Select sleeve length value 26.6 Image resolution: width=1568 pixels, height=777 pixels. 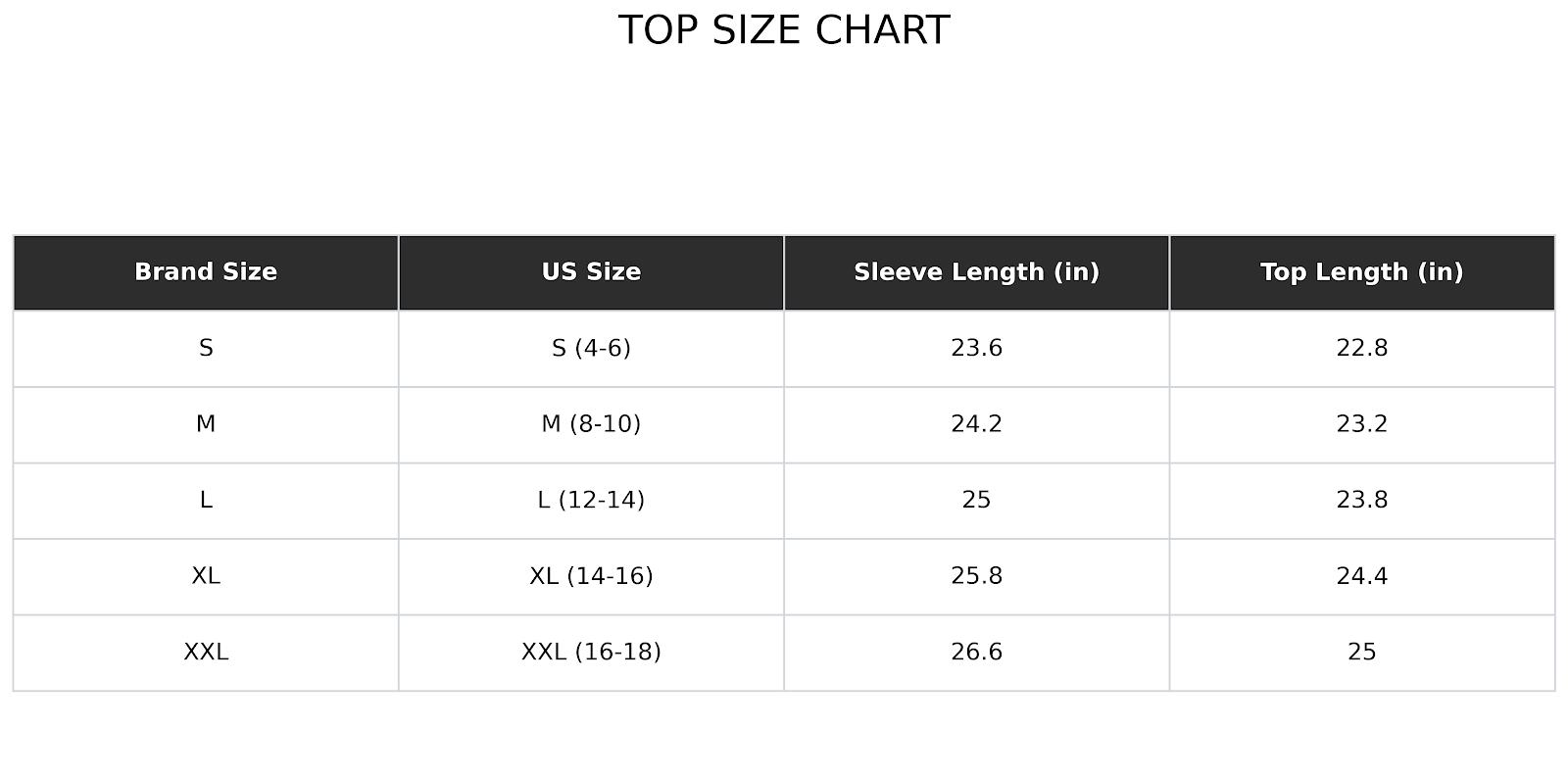coord(976,653)
